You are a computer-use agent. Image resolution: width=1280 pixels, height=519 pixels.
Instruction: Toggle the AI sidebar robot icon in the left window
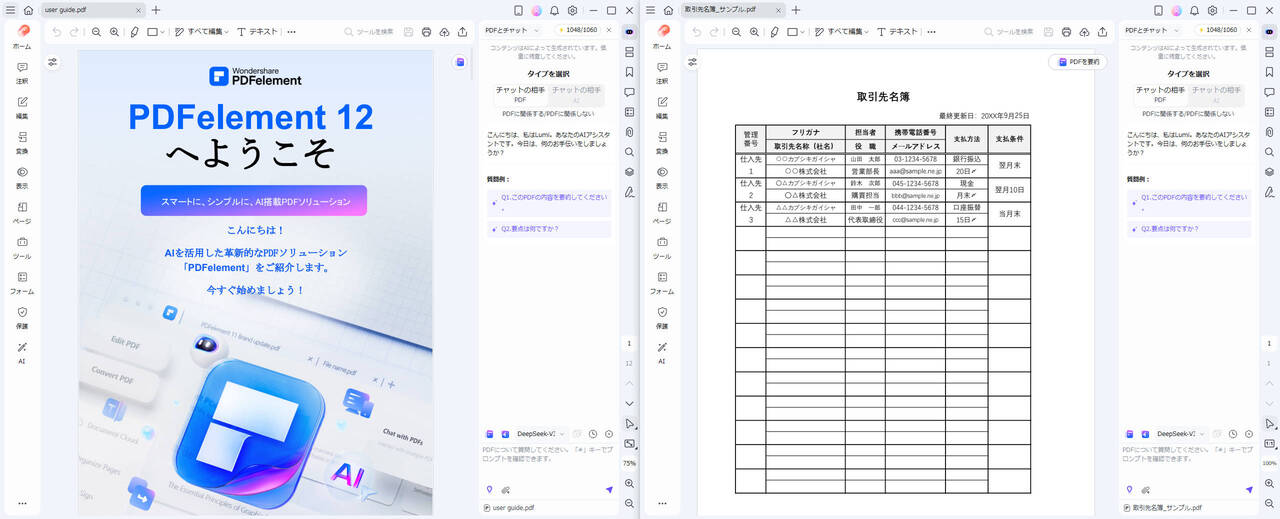[629, 32]
